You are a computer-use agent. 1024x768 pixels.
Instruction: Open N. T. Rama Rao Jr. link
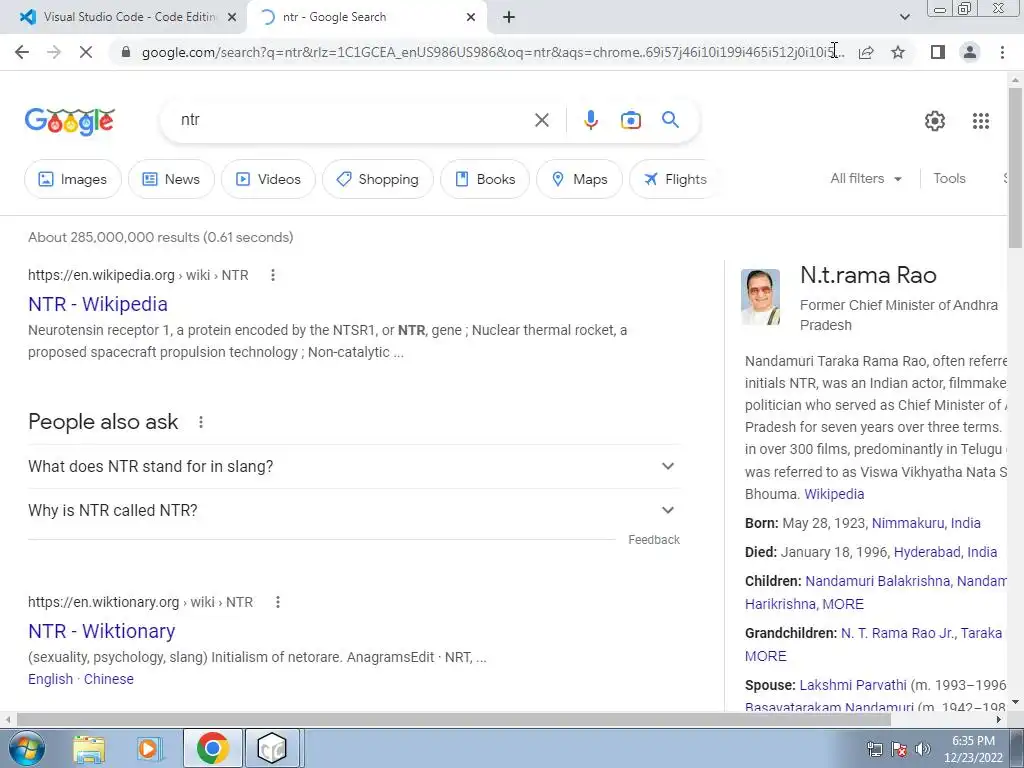897,633
